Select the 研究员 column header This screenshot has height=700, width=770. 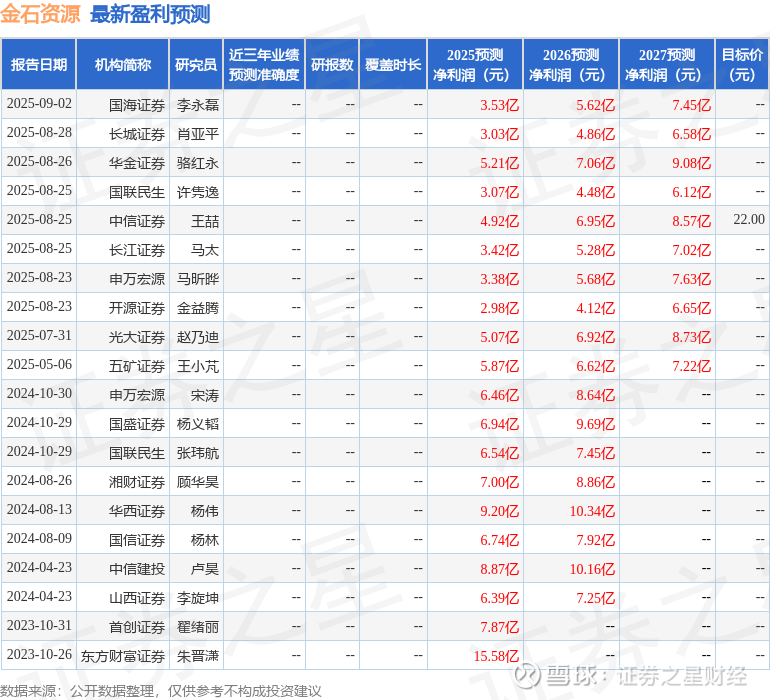click(196, 64)
